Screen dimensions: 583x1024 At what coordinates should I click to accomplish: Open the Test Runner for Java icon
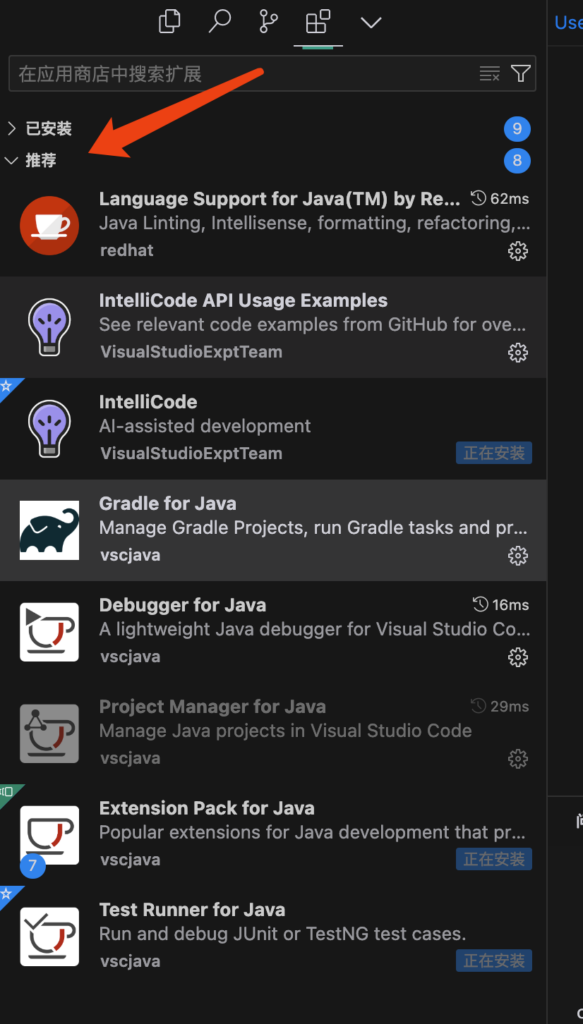click(x=50, y=936)
